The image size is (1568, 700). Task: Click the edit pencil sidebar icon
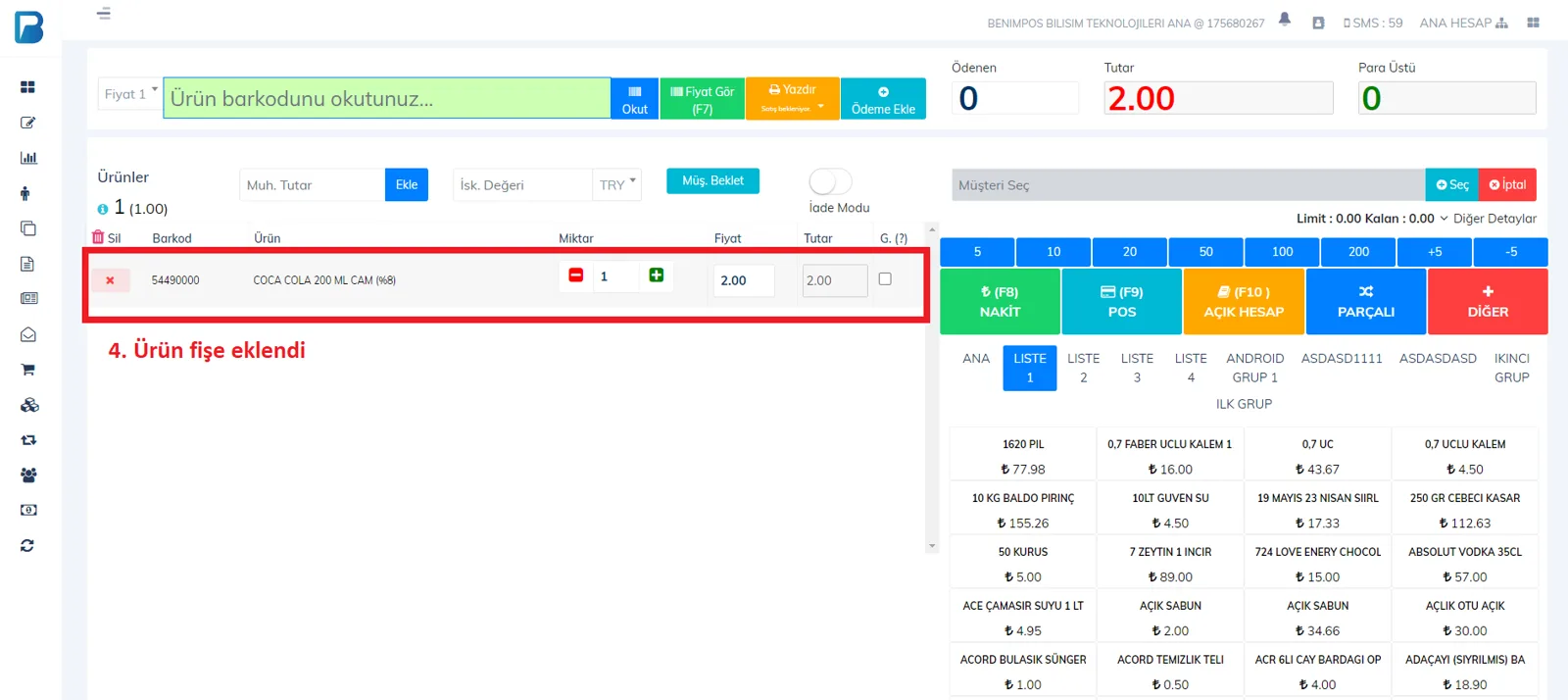click(27, 123)
